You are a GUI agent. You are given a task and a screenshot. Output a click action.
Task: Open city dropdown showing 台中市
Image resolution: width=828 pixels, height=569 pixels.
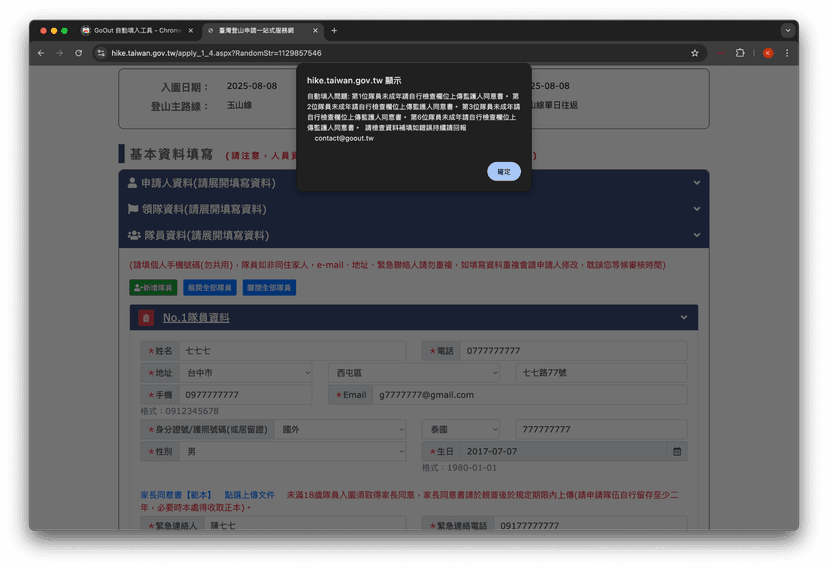[x=246, y=373]
